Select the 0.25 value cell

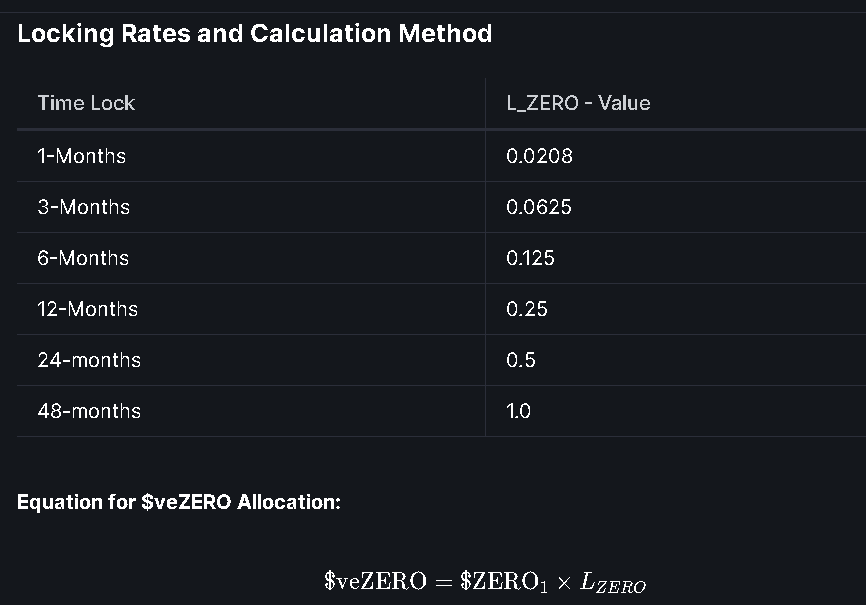[527, 309]
